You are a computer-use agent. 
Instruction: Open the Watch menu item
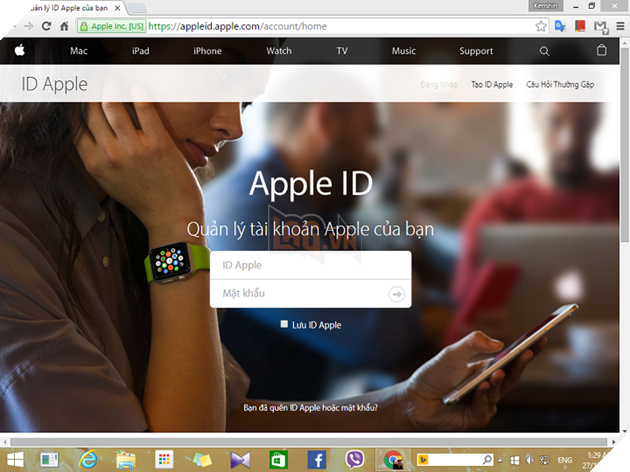[x=279, y=51]
